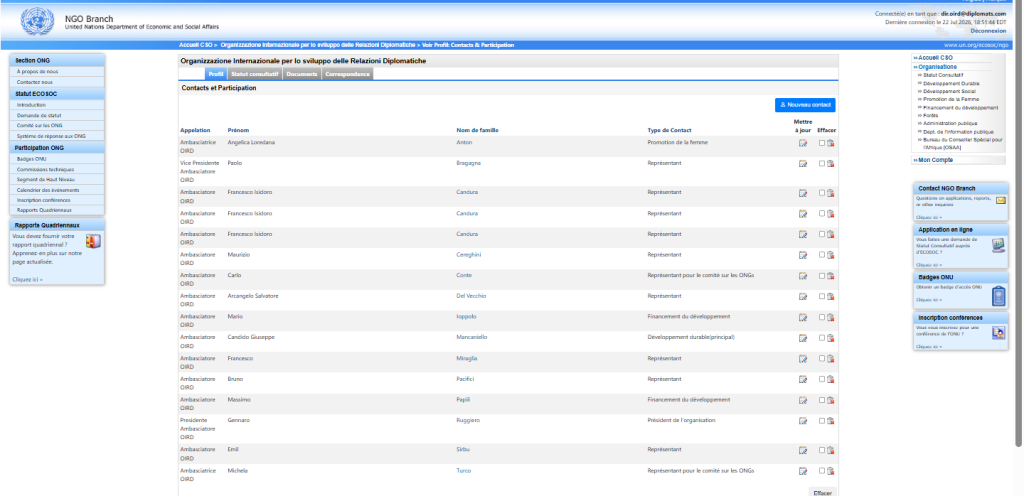The image size is (1024, 496).
Task: Click the icon in Inscription conférences box
Action: [x=999, y=333]
